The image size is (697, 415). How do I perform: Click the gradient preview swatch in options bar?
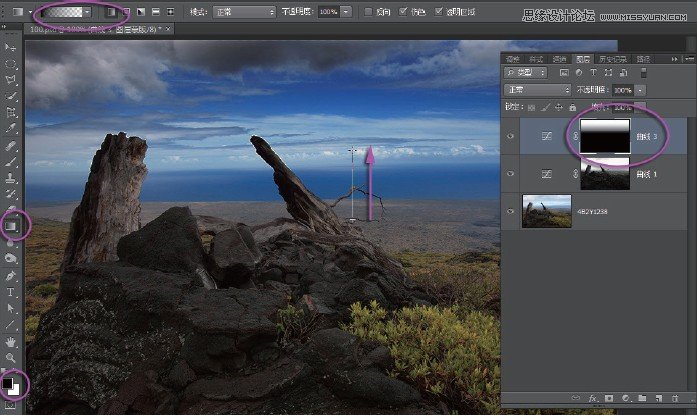[61, 12]
